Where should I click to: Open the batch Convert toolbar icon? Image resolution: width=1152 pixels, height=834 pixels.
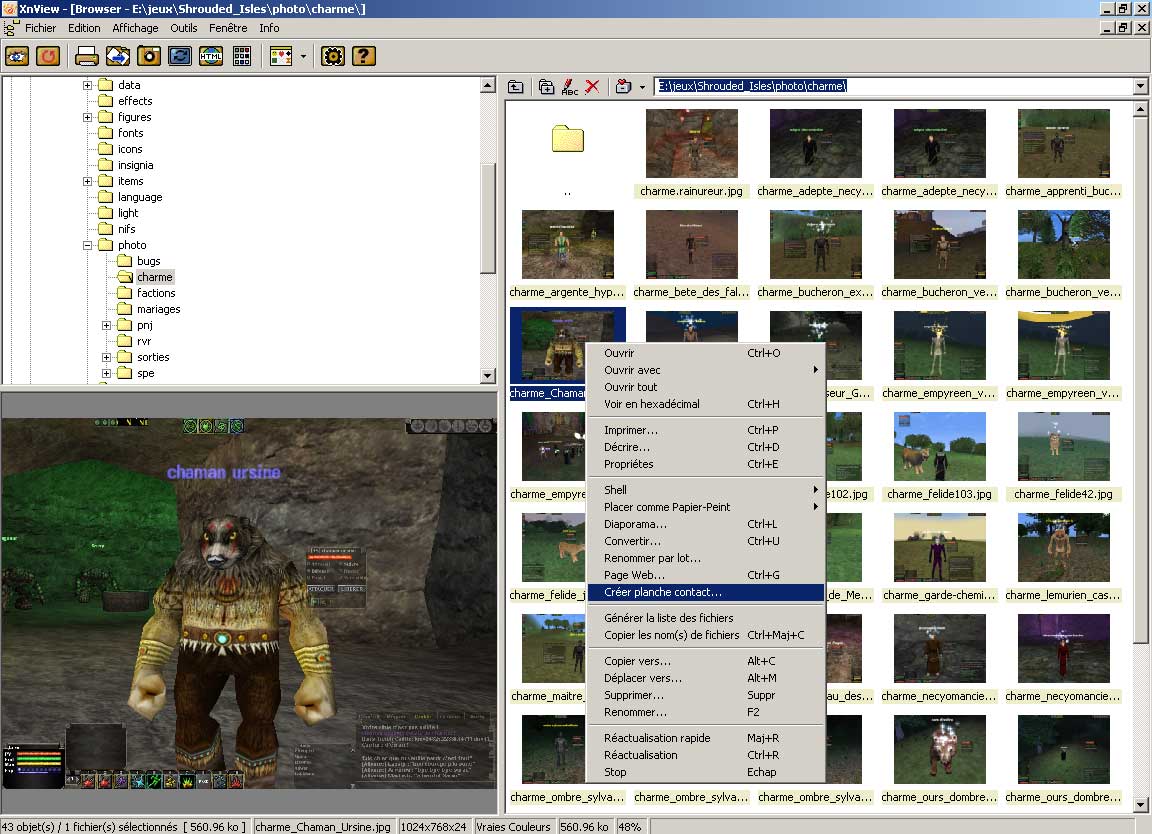pyautogui.click(x=118, y=56)
